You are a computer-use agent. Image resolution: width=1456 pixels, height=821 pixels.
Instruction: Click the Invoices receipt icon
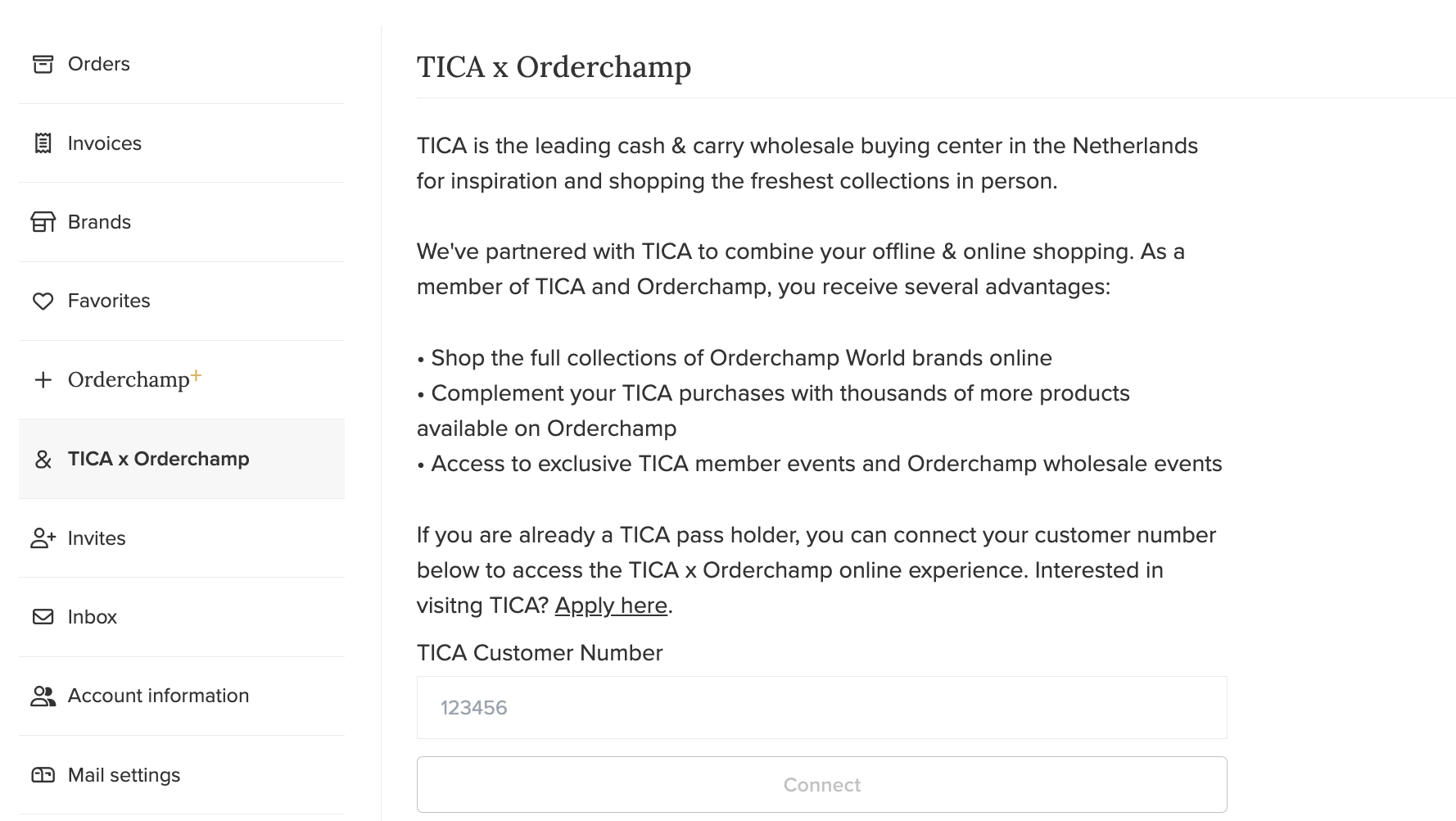(43, 143)
